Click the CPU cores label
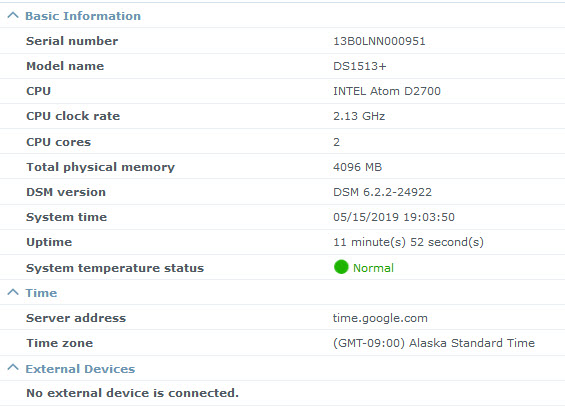Viewport: 565px width, 407px height. point(58,142)
